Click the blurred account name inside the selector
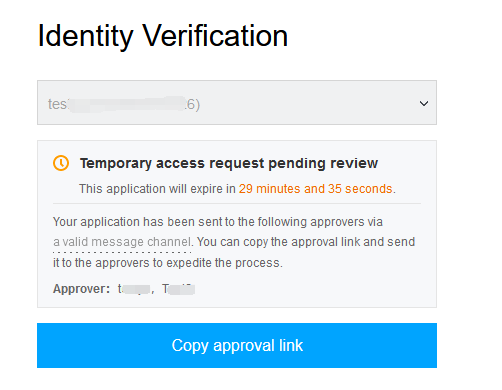The image size is (502, 390). [127, 104]
